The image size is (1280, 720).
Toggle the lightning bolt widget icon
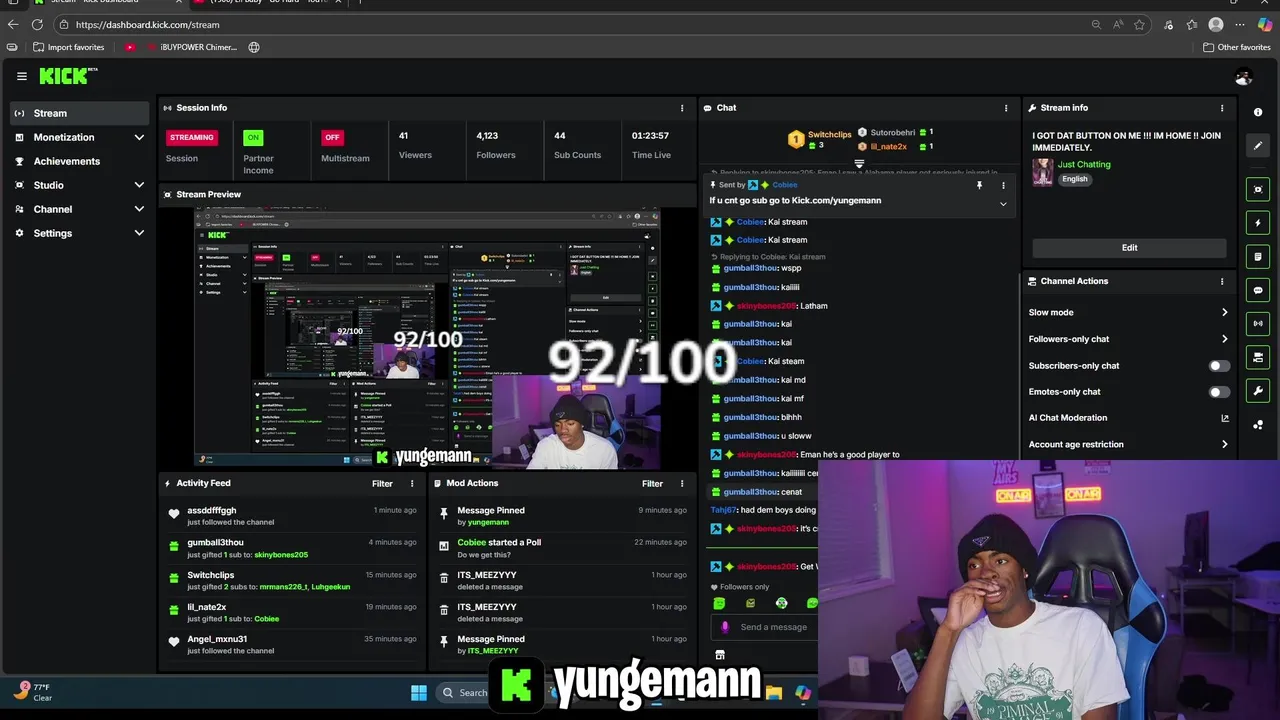coord(1258,223)
